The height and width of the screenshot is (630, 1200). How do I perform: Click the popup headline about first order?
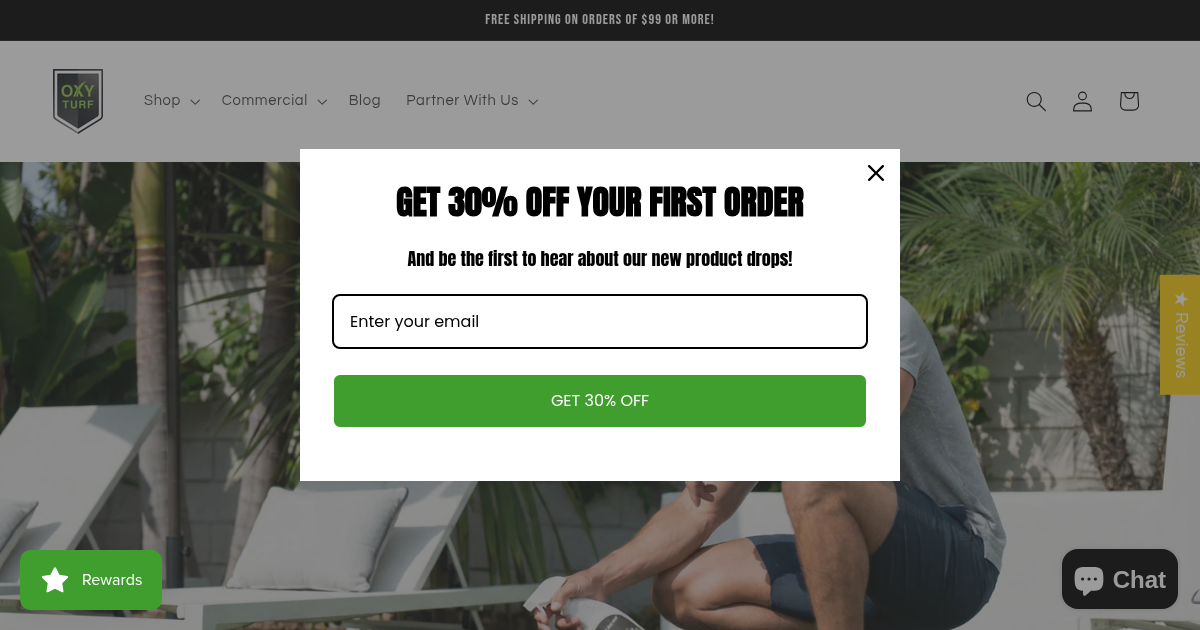(x=600, y=203)
